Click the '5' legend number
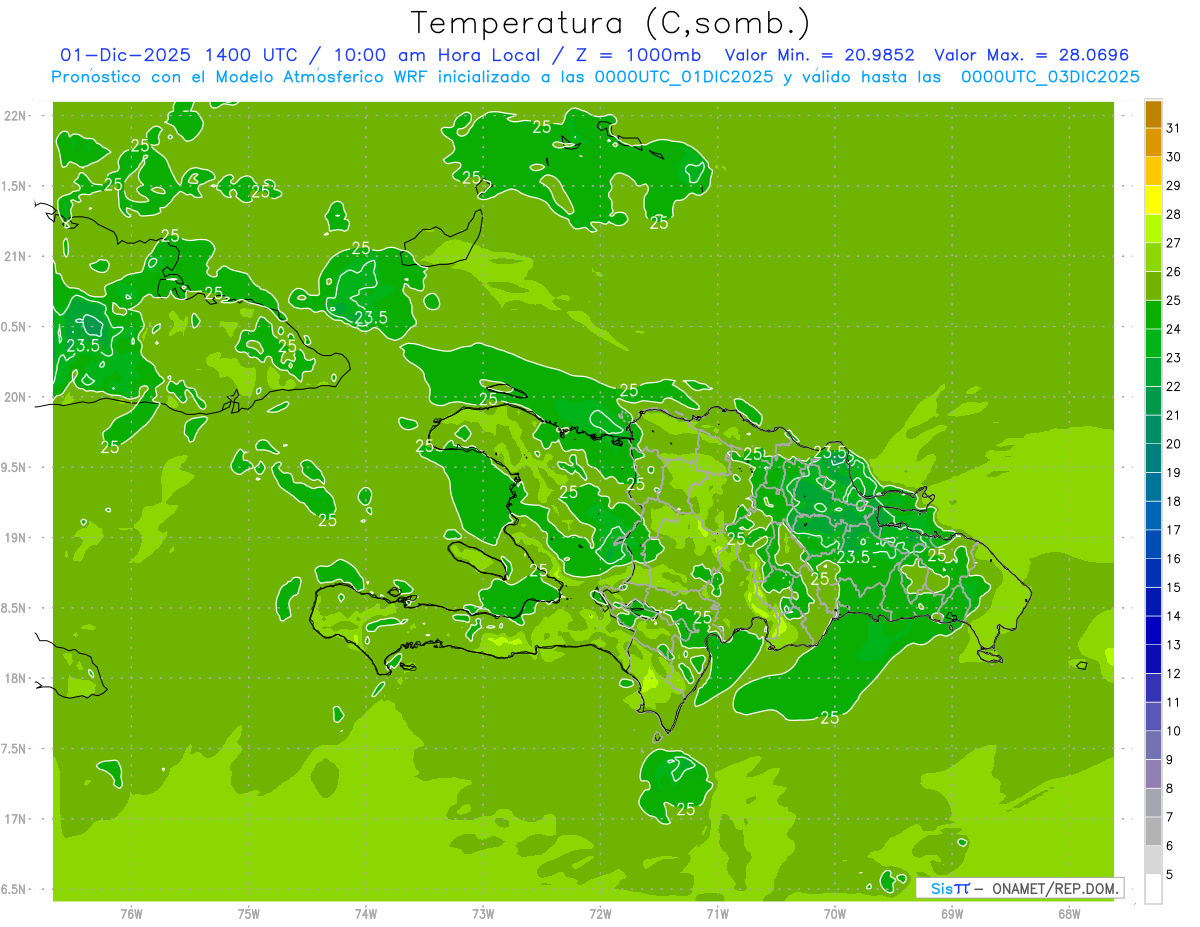Image resolution: width=1200 pixels, height=927 pixels. tap(1170, 875)
